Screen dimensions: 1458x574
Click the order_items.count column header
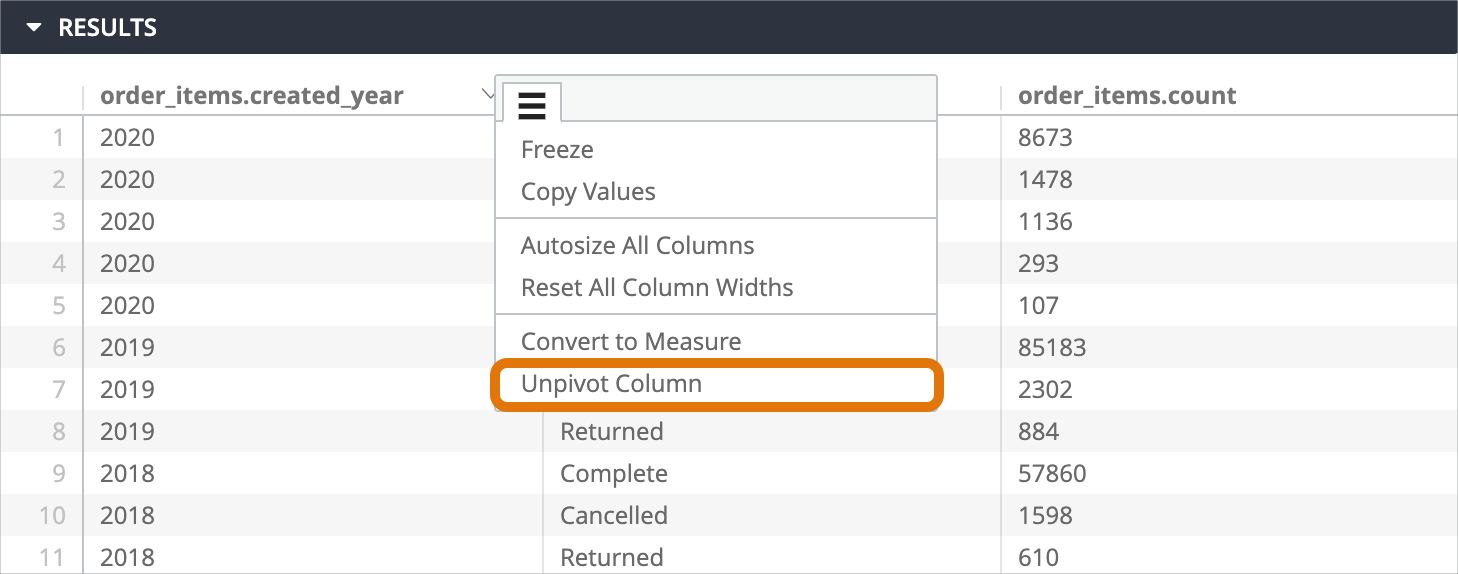click(x=1127, y=96)
